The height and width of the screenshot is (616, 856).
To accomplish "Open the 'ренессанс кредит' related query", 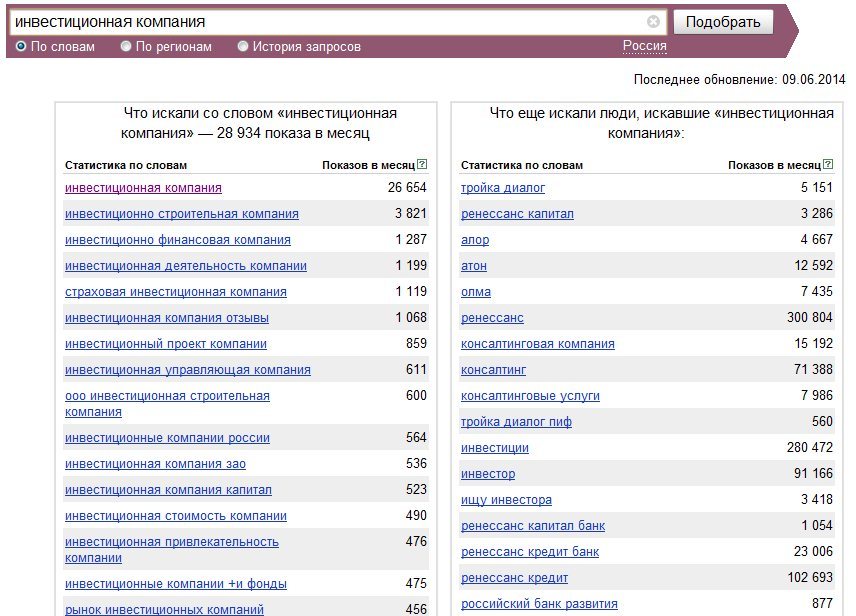I will click(x=514, y=578).
